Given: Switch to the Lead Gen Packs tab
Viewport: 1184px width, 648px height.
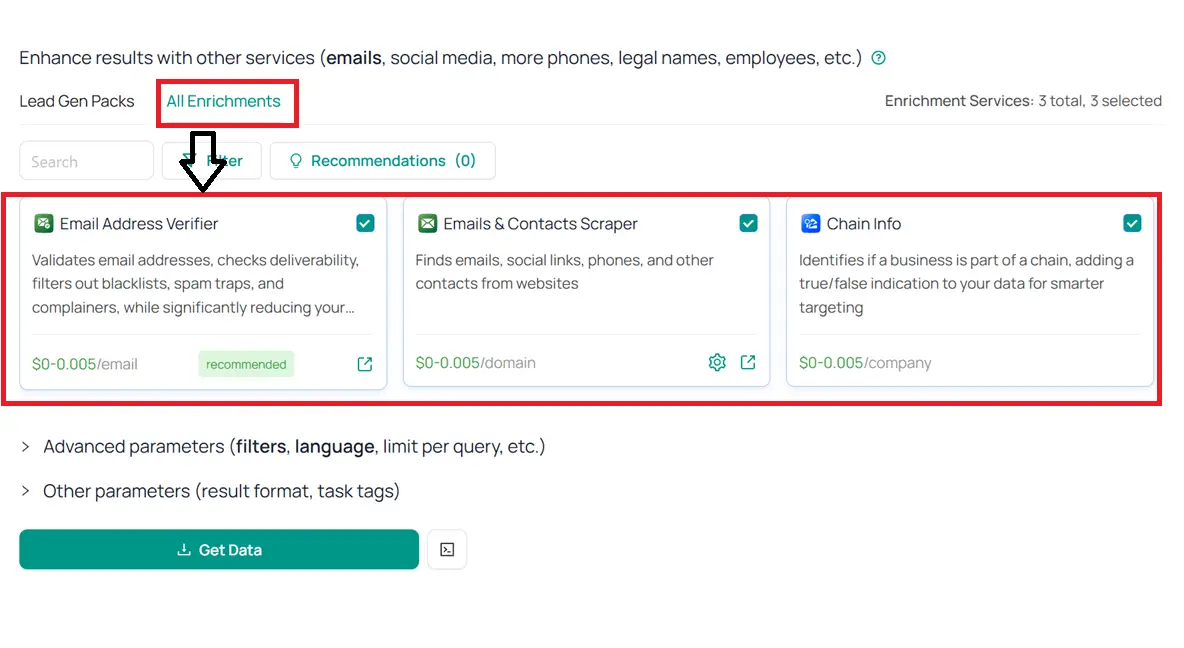Looking at the screenshot, I should point(77,101).
